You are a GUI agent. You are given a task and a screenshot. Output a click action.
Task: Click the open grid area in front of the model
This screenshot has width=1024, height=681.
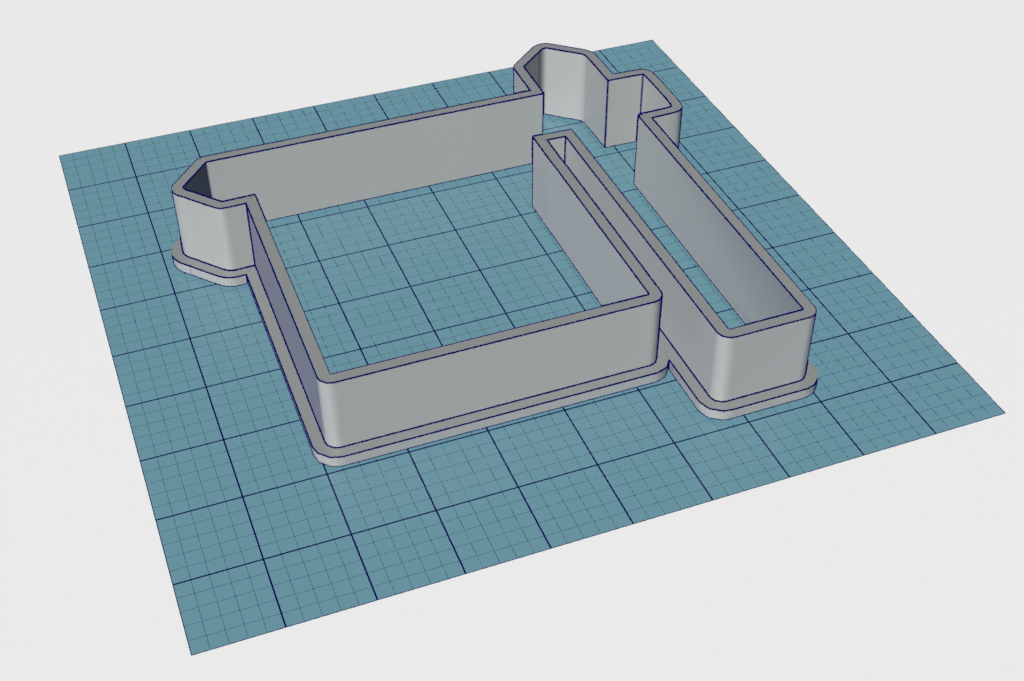(450, 540)
